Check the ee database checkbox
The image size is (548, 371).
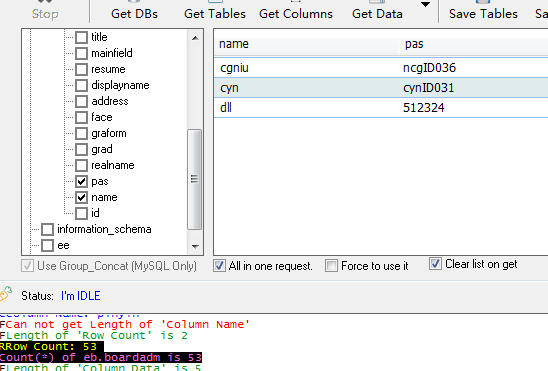(x=48, y=246)
